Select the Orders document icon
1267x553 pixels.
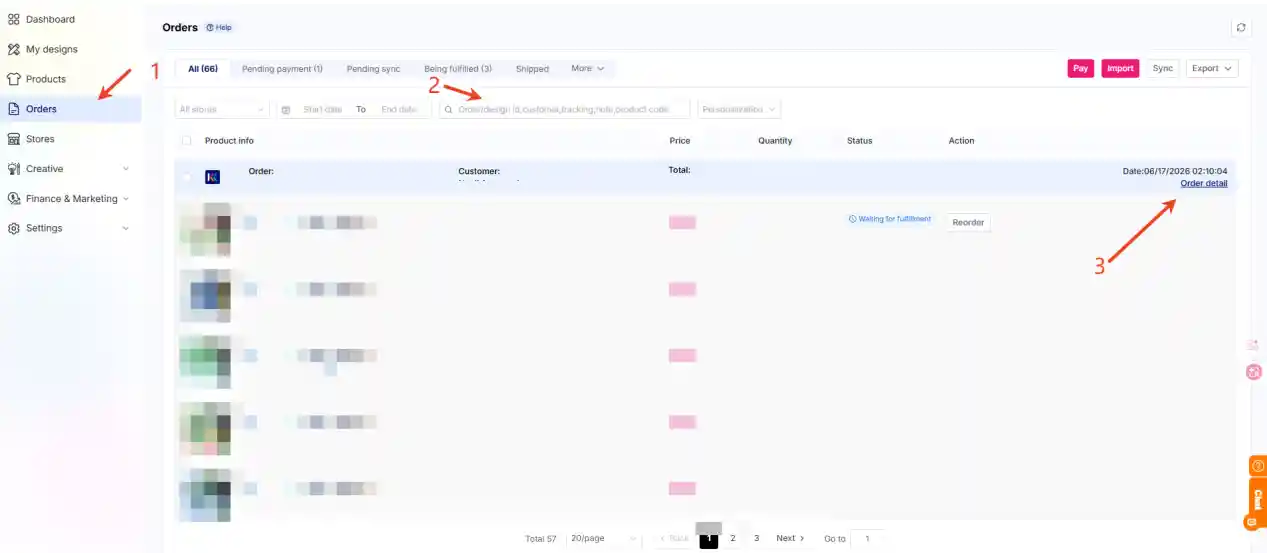pos(14,109)
